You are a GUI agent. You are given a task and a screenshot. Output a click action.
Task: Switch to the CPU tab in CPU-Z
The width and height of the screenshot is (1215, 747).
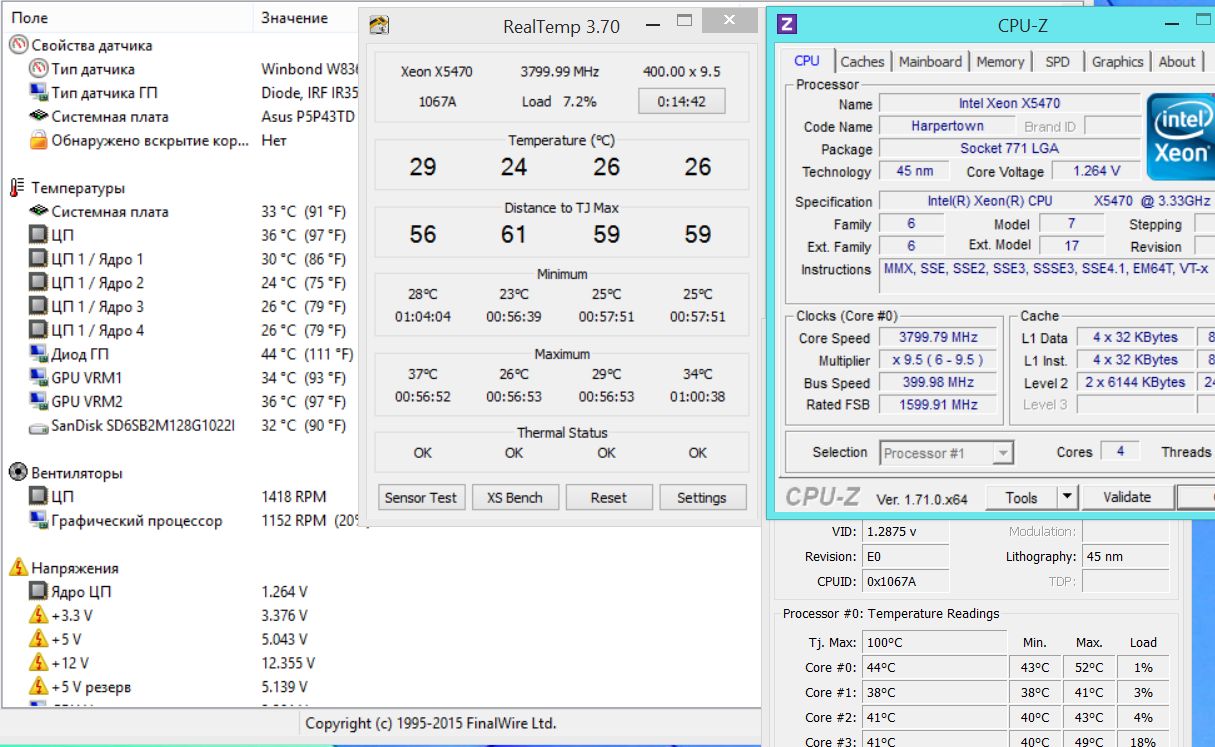pyautogui.click(x=807, y=61)
